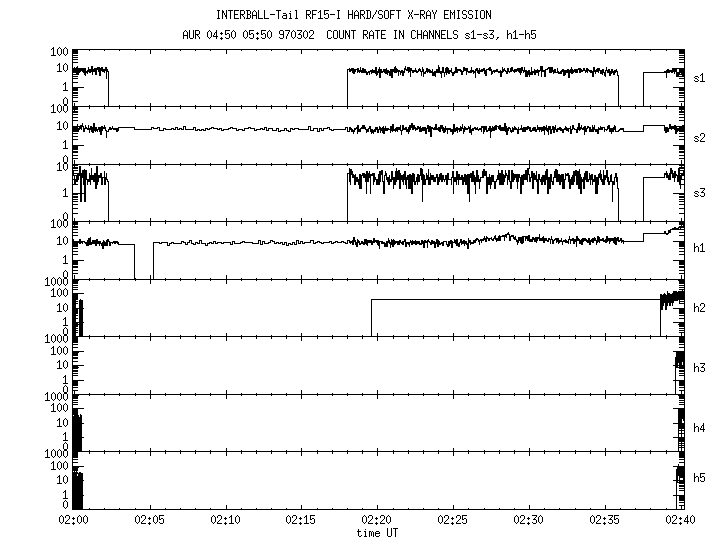Pick the 02:15 time axis label
Screen dimensions: 720x550
[302, 520]
